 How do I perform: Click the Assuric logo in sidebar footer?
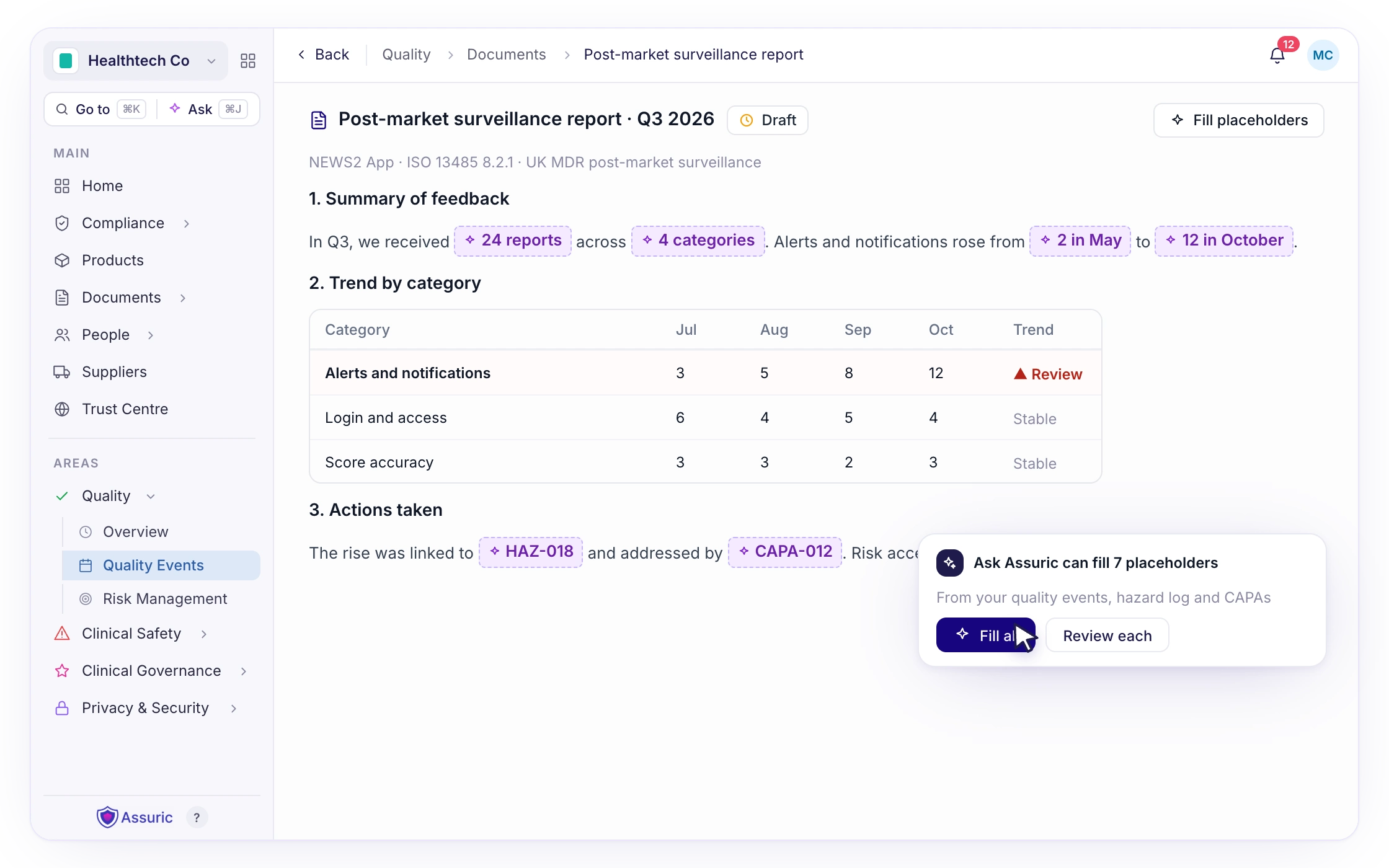tap(135, 817)
